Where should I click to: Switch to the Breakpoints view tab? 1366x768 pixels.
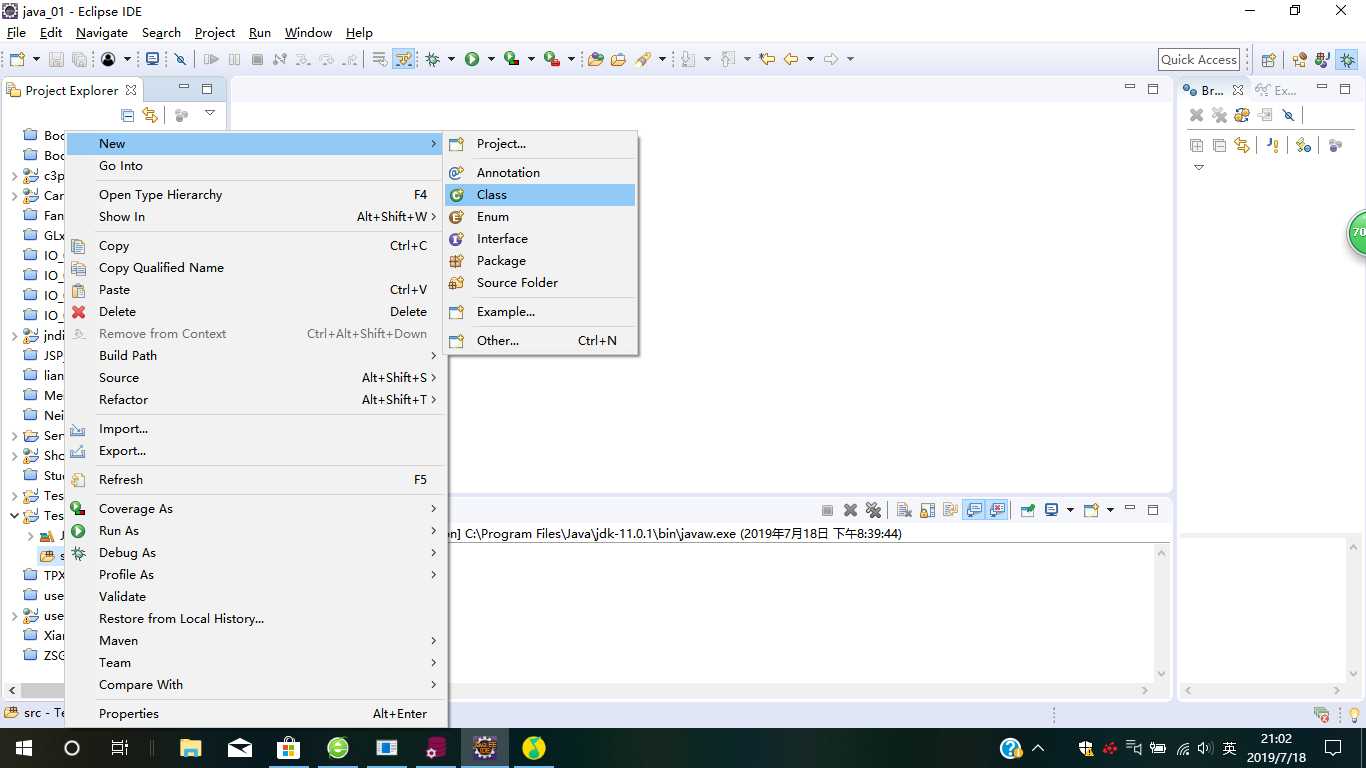[1212, 90]
